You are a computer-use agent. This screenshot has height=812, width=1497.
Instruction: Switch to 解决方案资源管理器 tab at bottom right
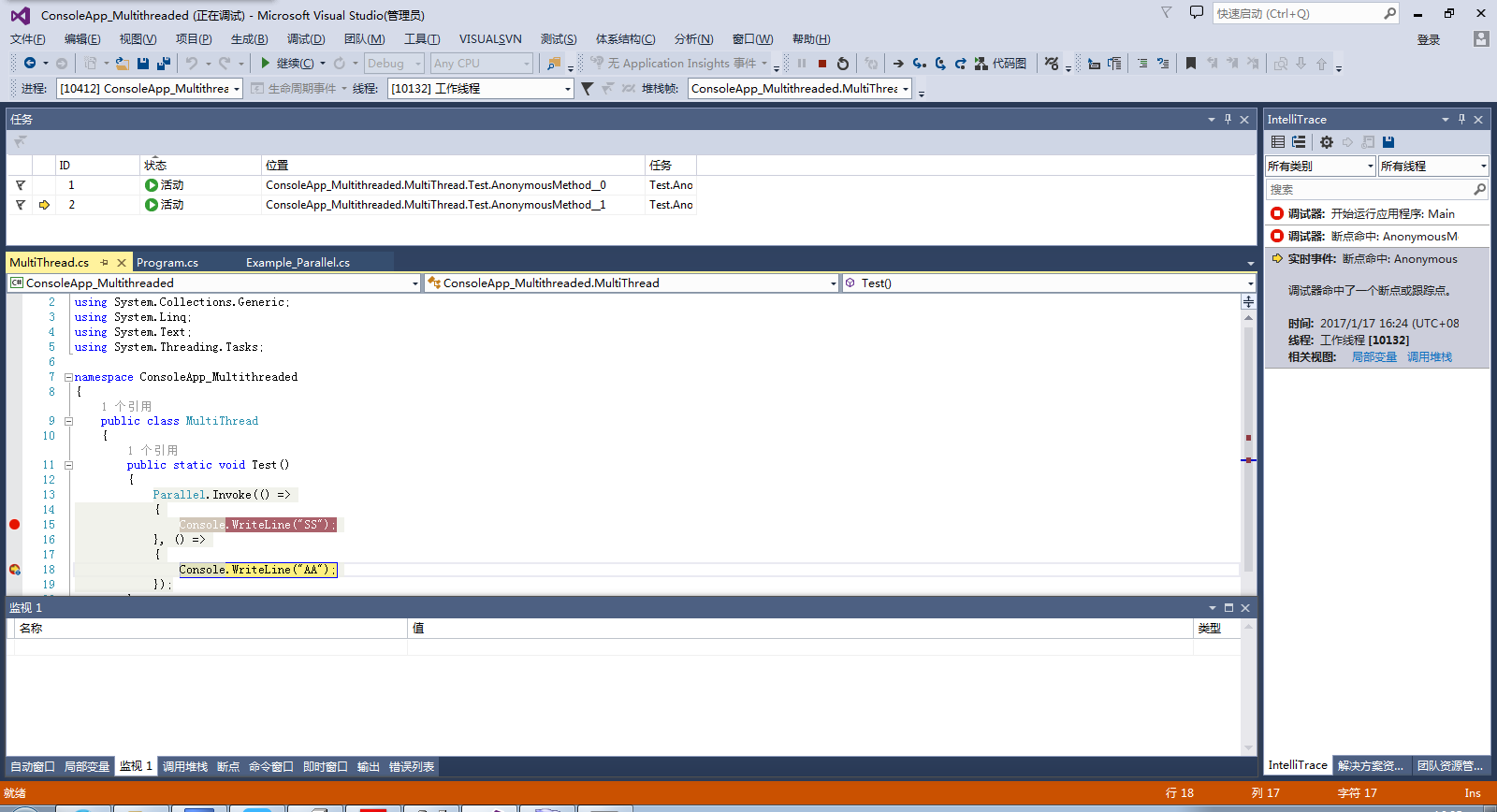(1371, 765)
